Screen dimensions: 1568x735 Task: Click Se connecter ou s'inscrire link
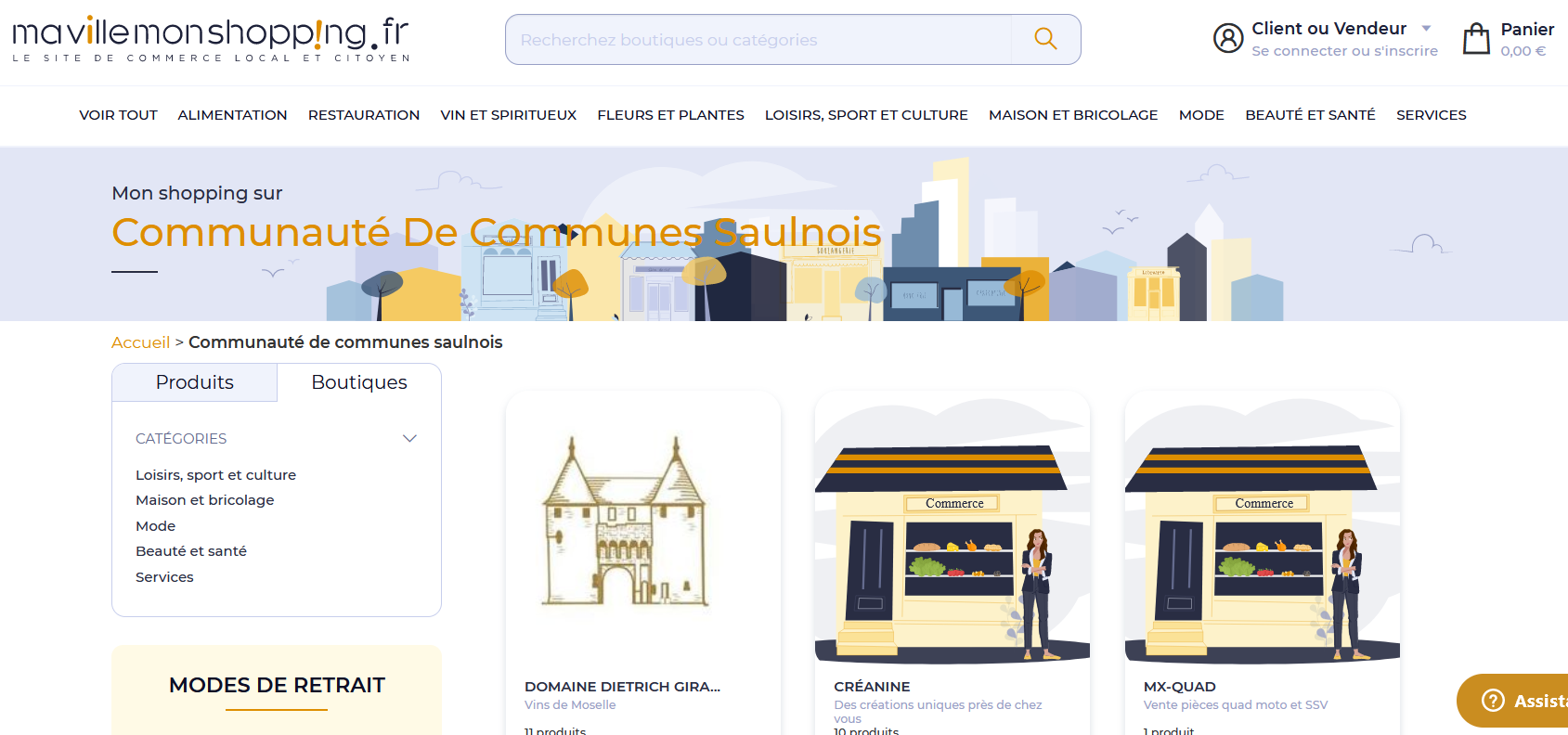(1344, 51)
